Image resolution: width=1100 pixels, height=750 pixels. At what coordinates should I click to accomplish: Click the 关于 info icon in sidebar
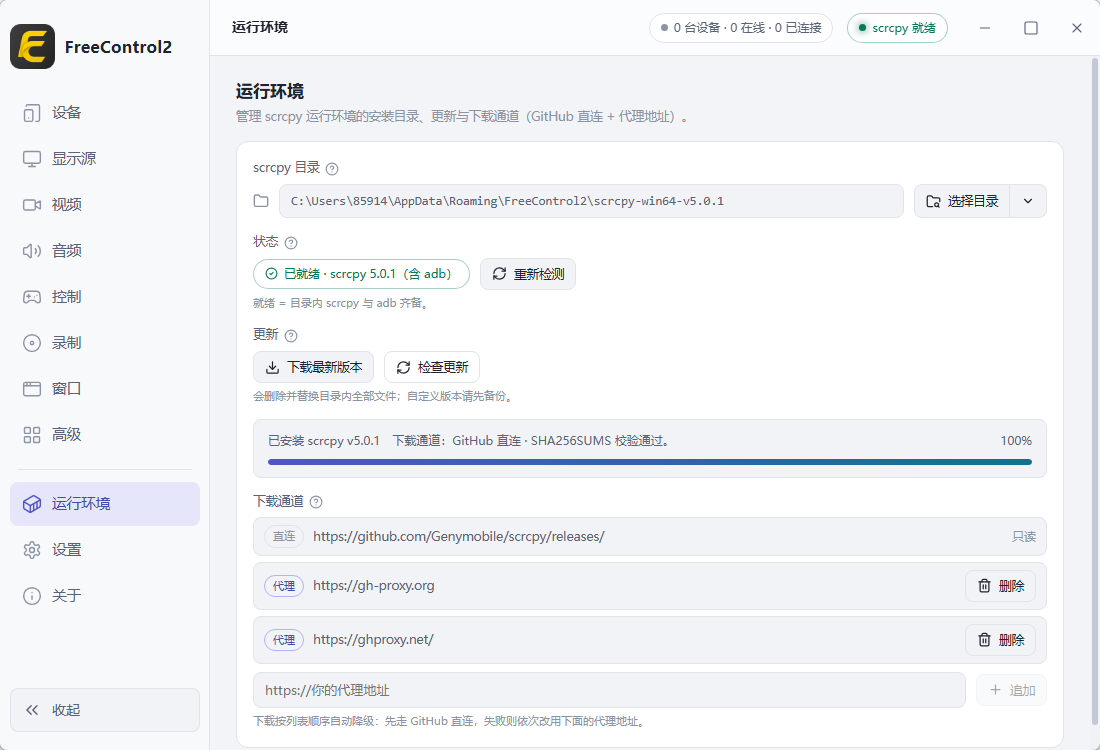pyautogui.click(x=32, y=596)
